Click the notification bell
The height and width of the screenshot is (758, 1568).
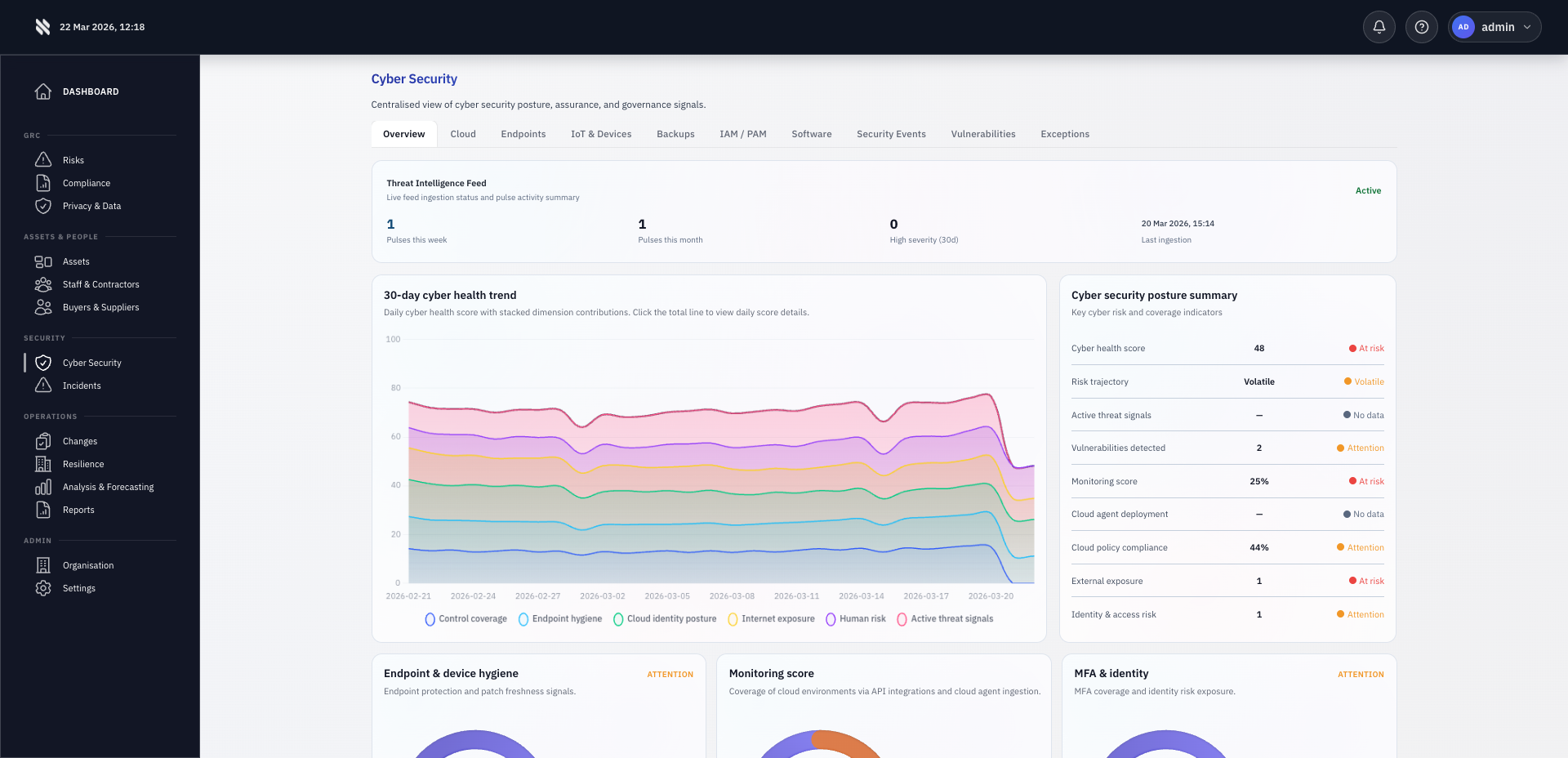1379,26
